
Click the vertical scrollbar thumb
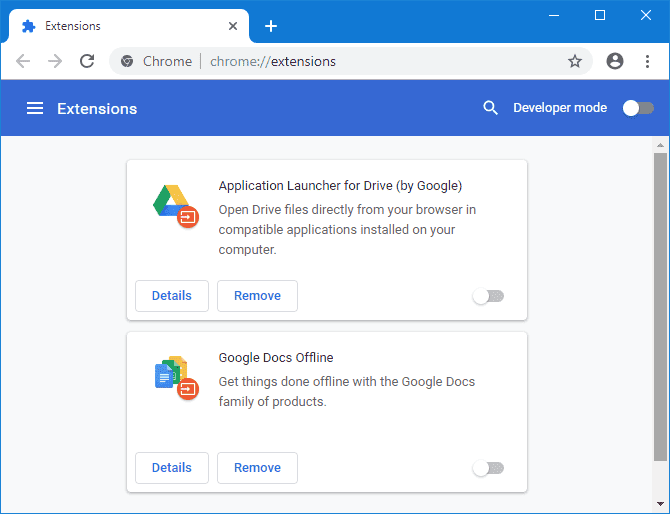[x=660, y=307]
